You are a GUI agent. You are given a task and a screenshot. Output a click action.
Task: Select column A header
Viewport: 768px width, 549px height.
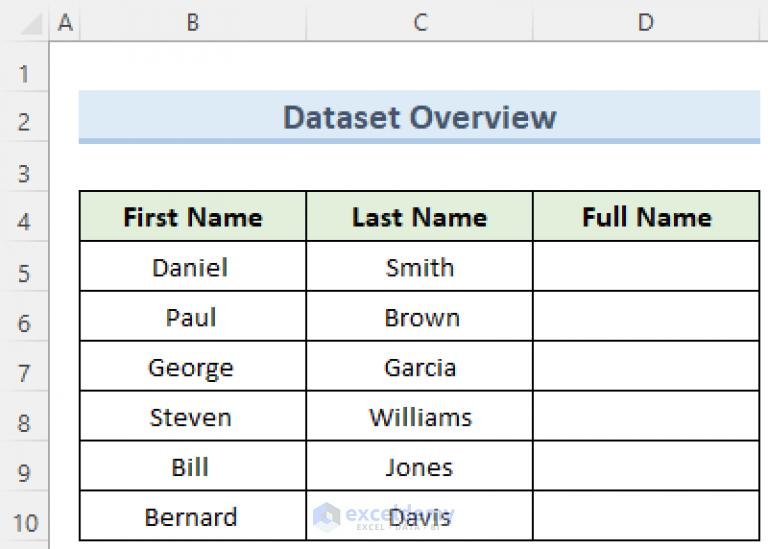click(x=66, y=22)
